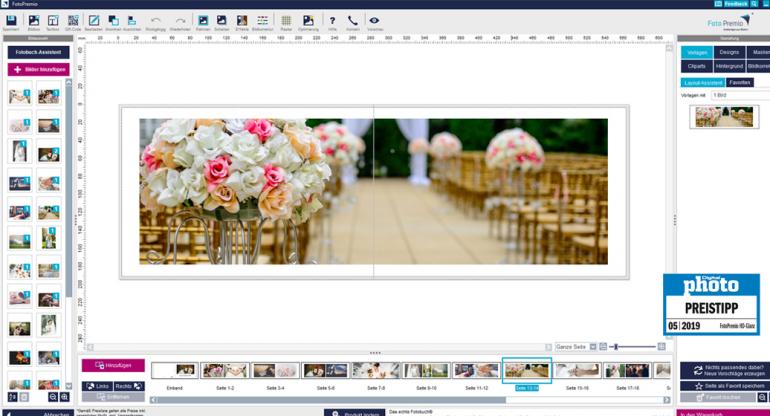Open the Vorschau eye preview
This screenshot has width=770, height=416.
pos(374,21)
